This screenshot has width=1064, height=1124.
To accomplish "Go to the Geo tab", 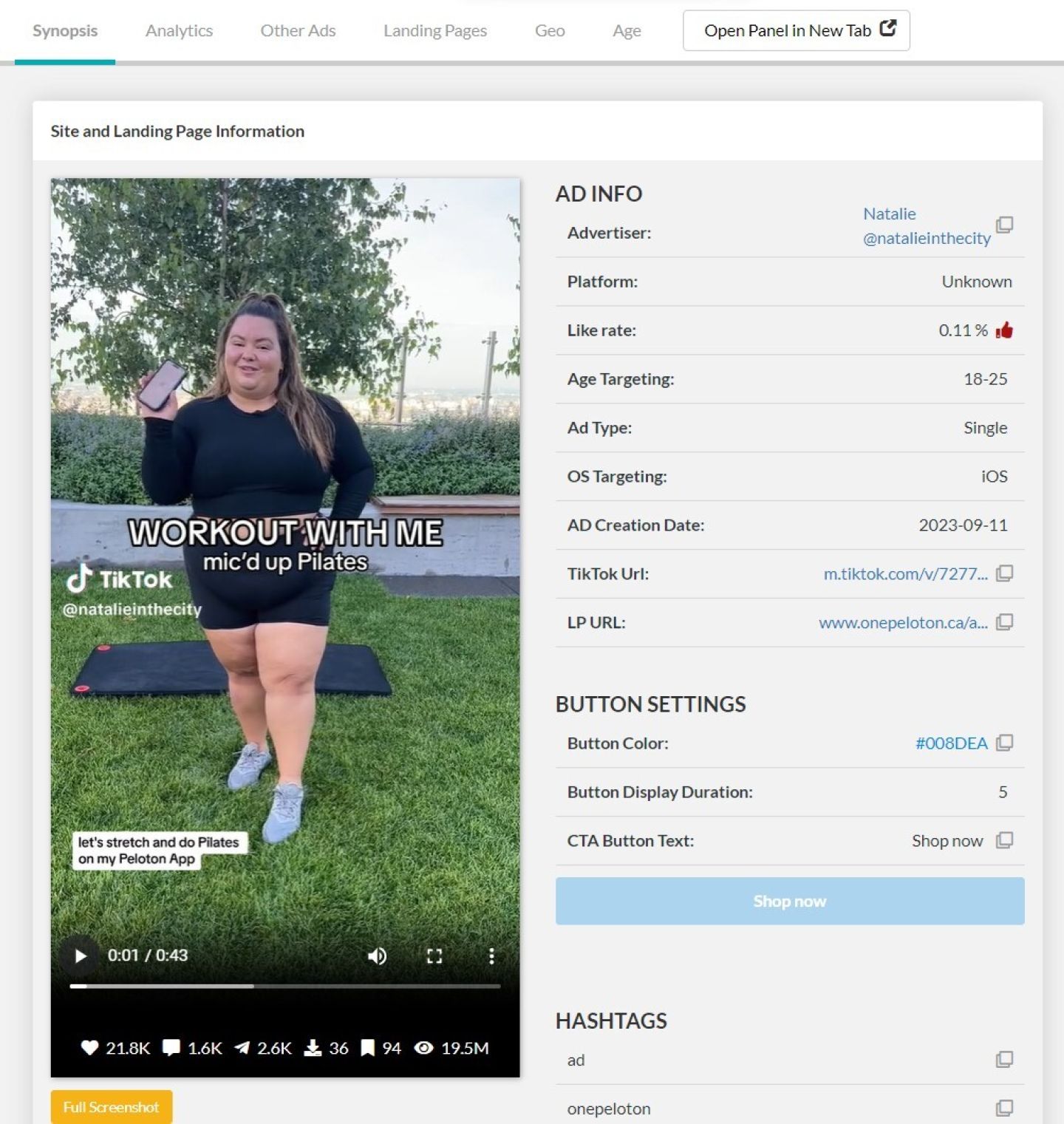I will 549,31.
